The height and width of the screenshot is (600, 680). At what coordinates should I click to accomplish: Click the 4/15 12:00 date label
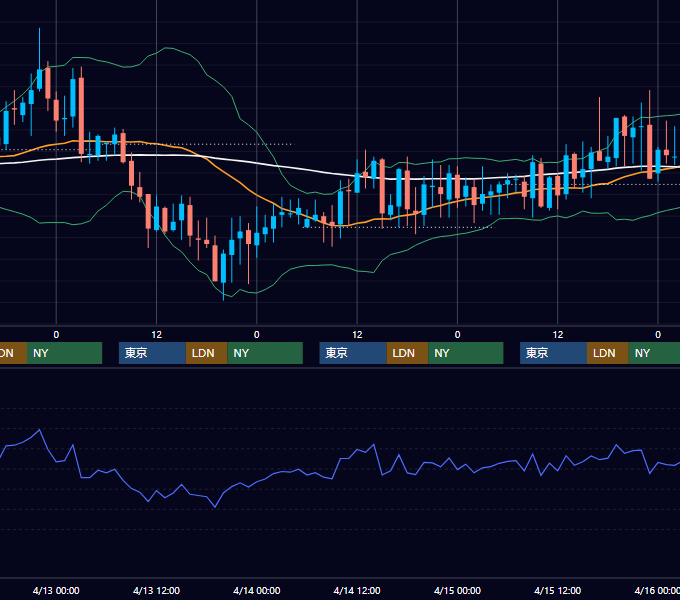557,590
